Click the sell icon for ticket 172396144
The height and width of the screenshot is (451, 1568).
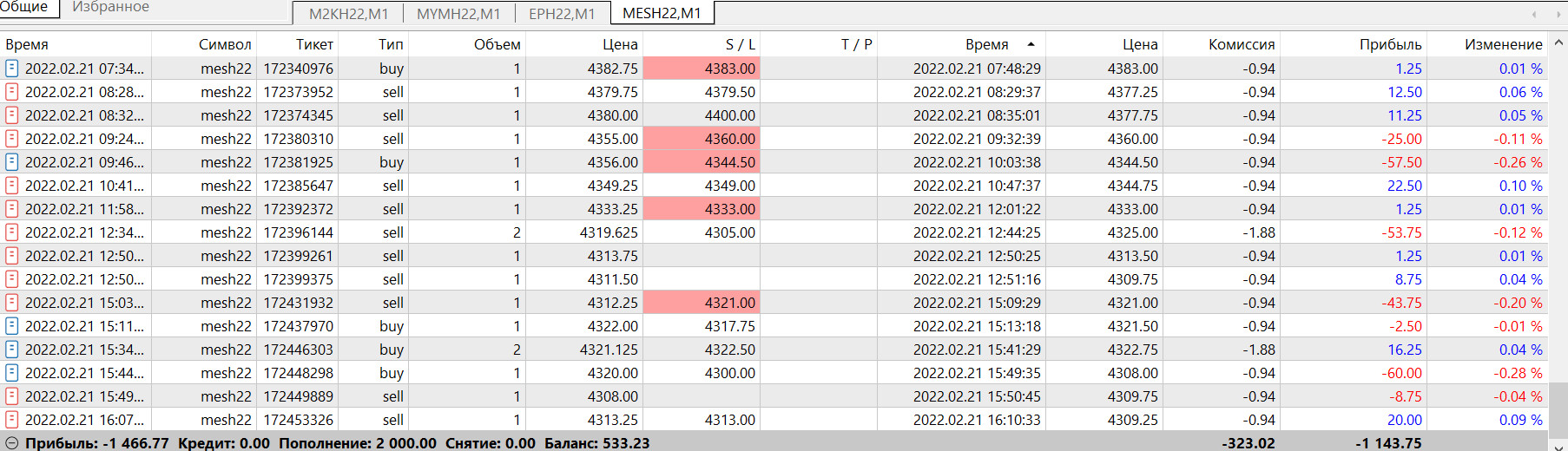[12, 232]
